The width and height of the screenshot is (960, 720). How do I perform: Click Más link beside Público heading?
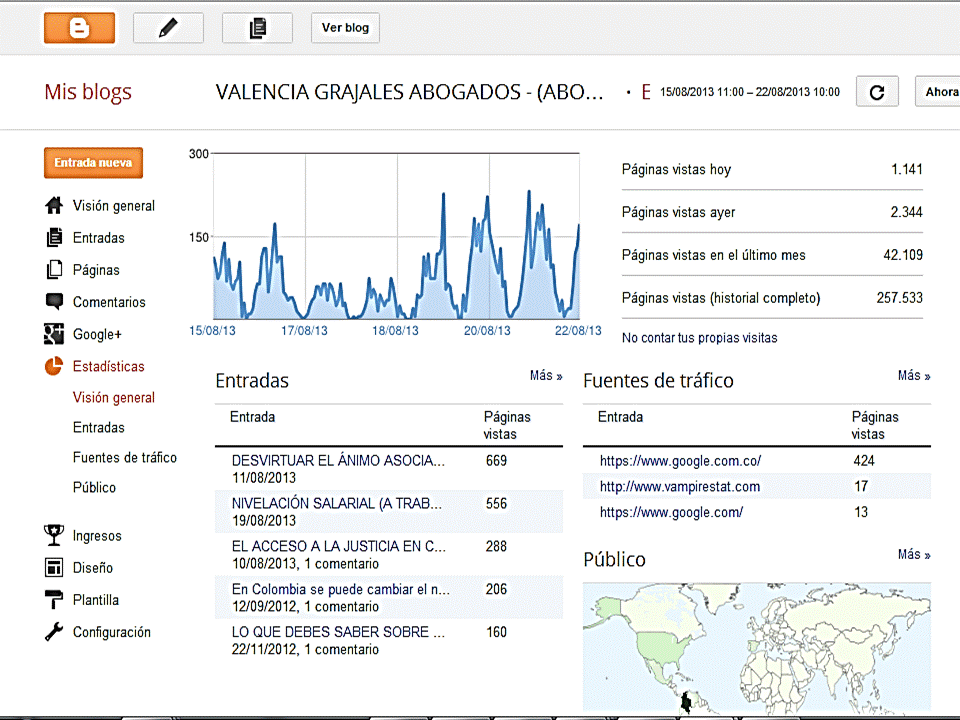914,554
